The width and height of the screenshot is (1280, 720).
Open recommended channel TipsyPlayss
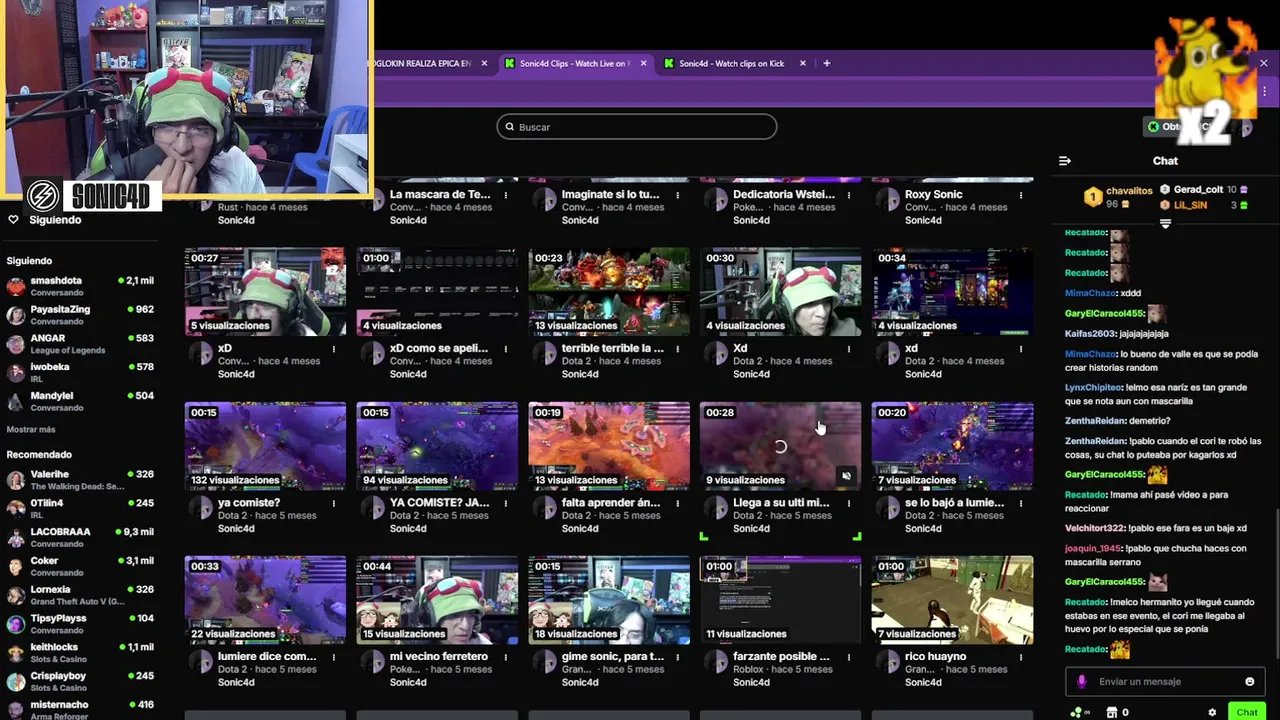[80, 624]
